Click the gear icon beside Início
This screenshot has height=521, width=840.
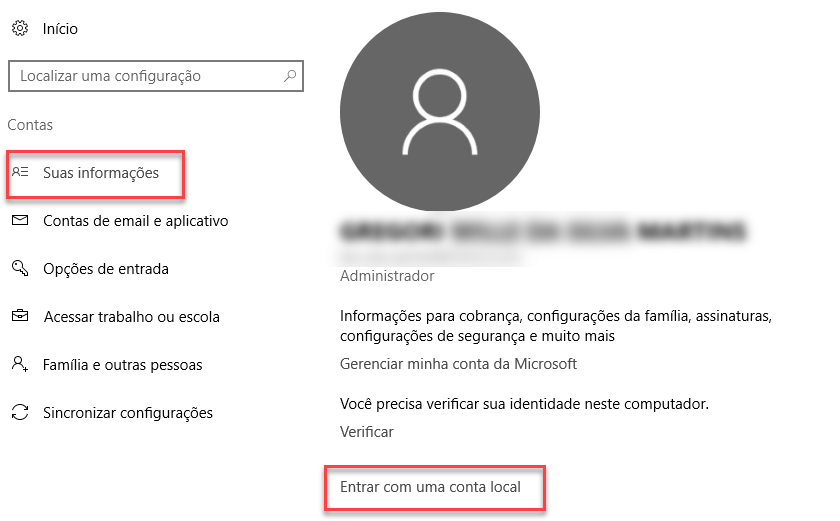click(20, 28)
